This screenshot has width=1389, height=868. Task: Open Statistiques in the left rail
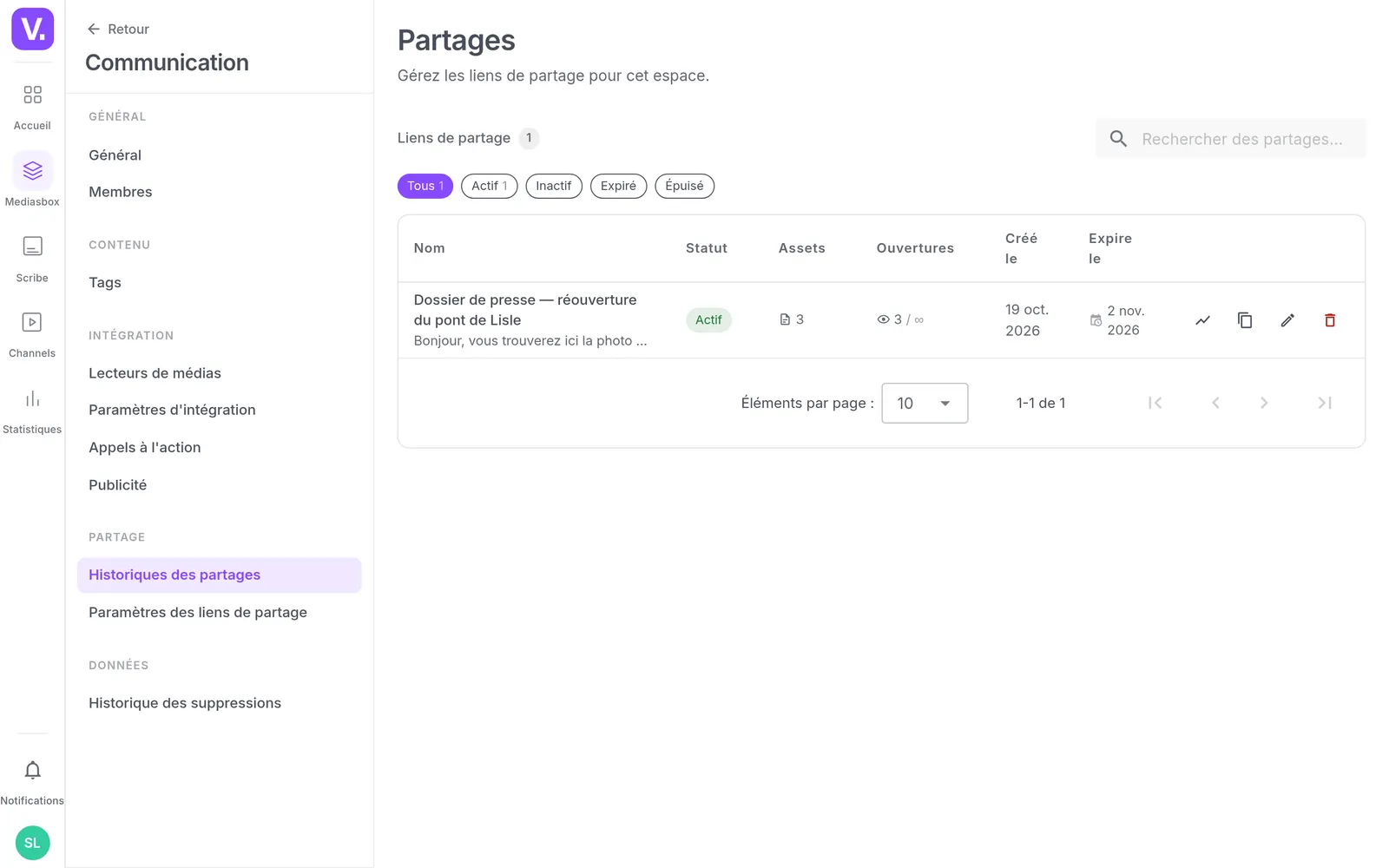(x=32, y=411)
